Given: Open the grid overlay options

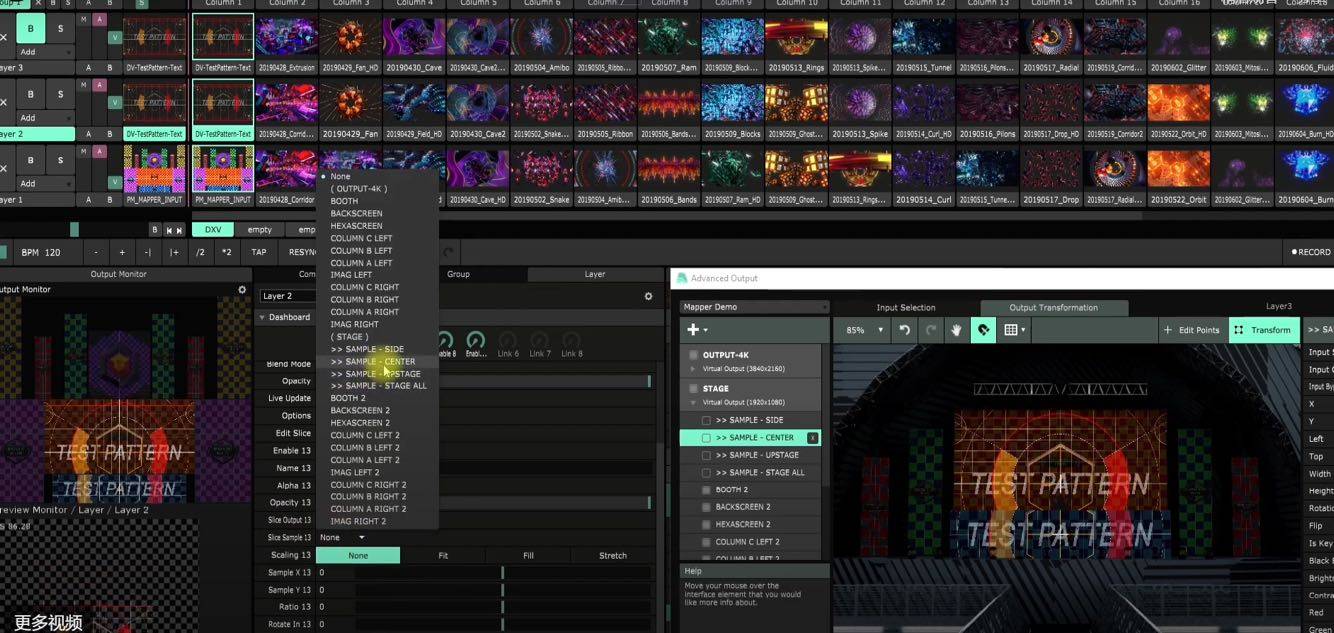Looking at the screenshot, I should pos(1014,330).
